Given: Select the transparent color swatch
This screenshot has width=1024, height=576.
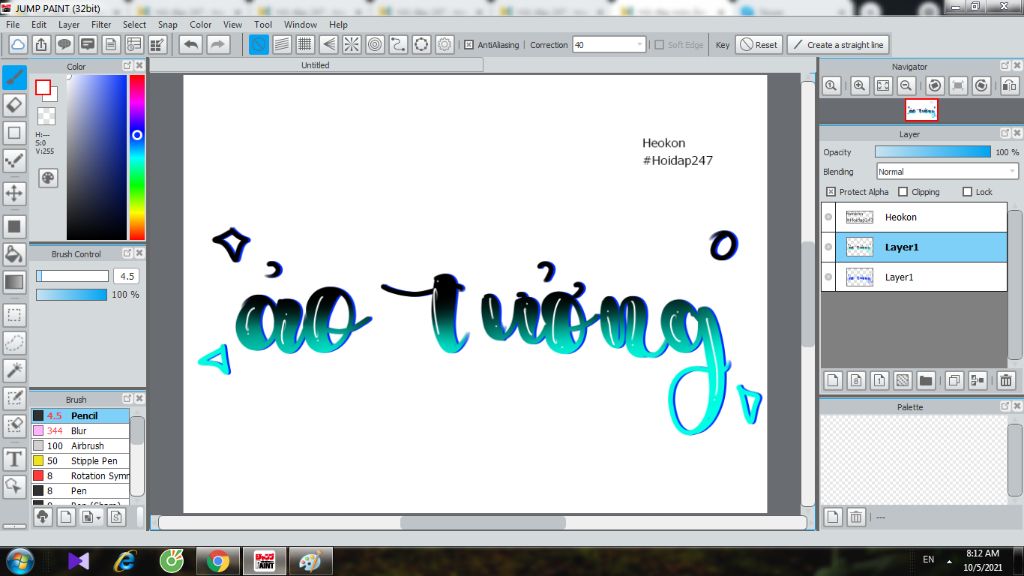Looking at the screenshot, I should coord(46,116).
